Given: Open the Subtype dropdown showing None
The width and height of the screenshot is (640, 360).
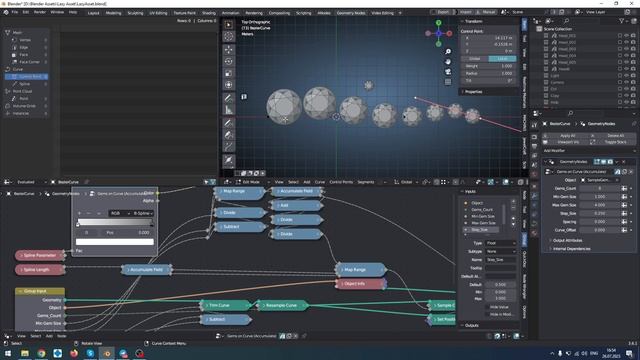Looking at the screenshot, I should tap(500, 251).
